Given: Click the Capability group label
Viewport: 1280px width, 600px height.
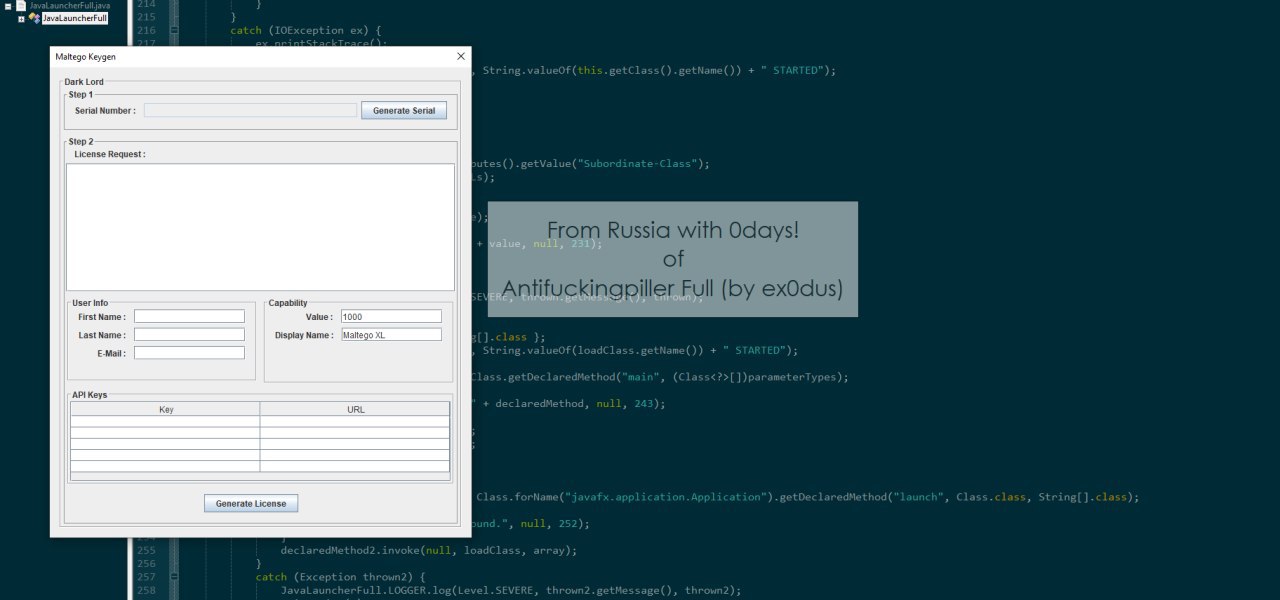Looking at the screenshot, I should 288,303.
